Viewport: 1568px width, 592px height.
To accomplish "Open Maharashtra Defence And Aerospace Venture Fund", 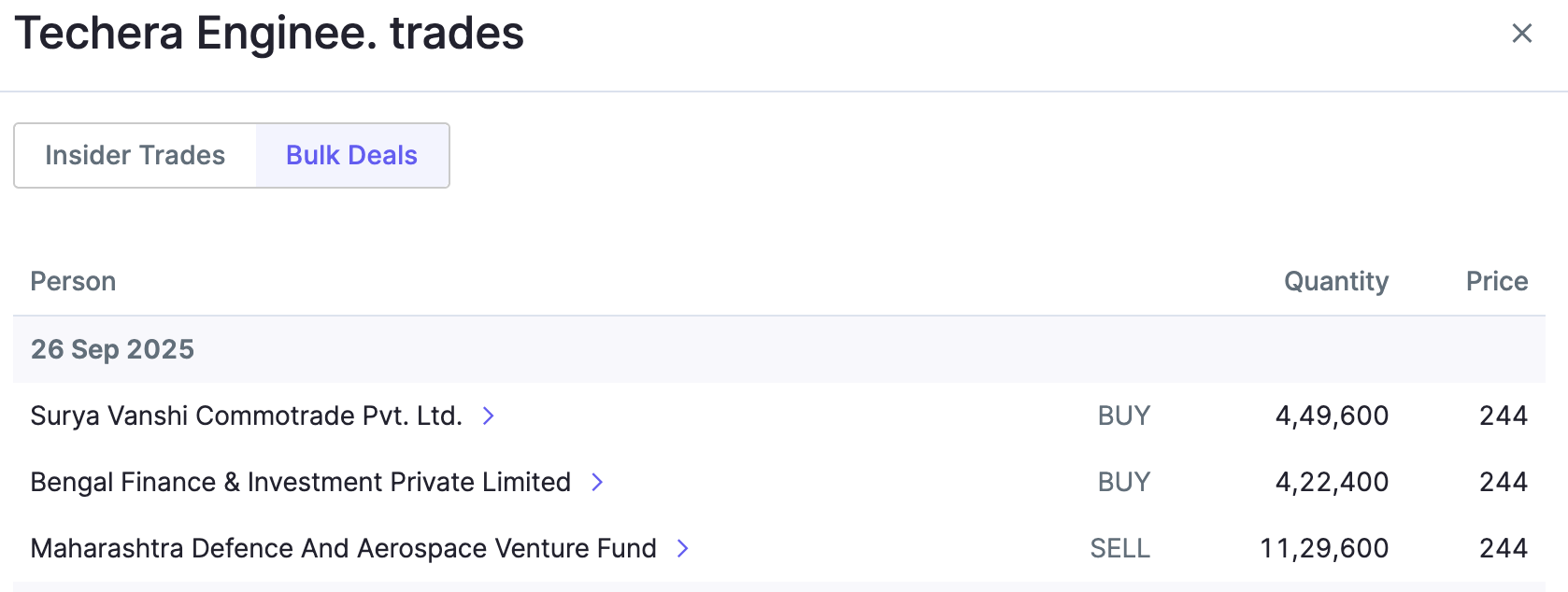I will pos(343,548).
